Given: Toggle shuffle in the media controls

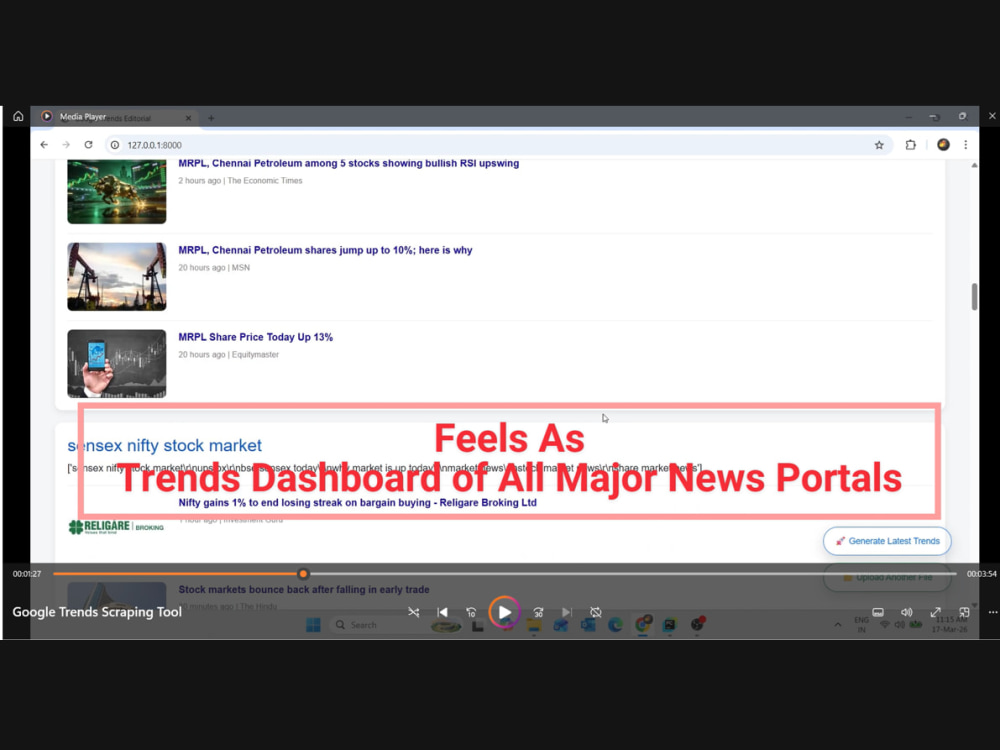Looking at the screenshot, I should [414, 612].
